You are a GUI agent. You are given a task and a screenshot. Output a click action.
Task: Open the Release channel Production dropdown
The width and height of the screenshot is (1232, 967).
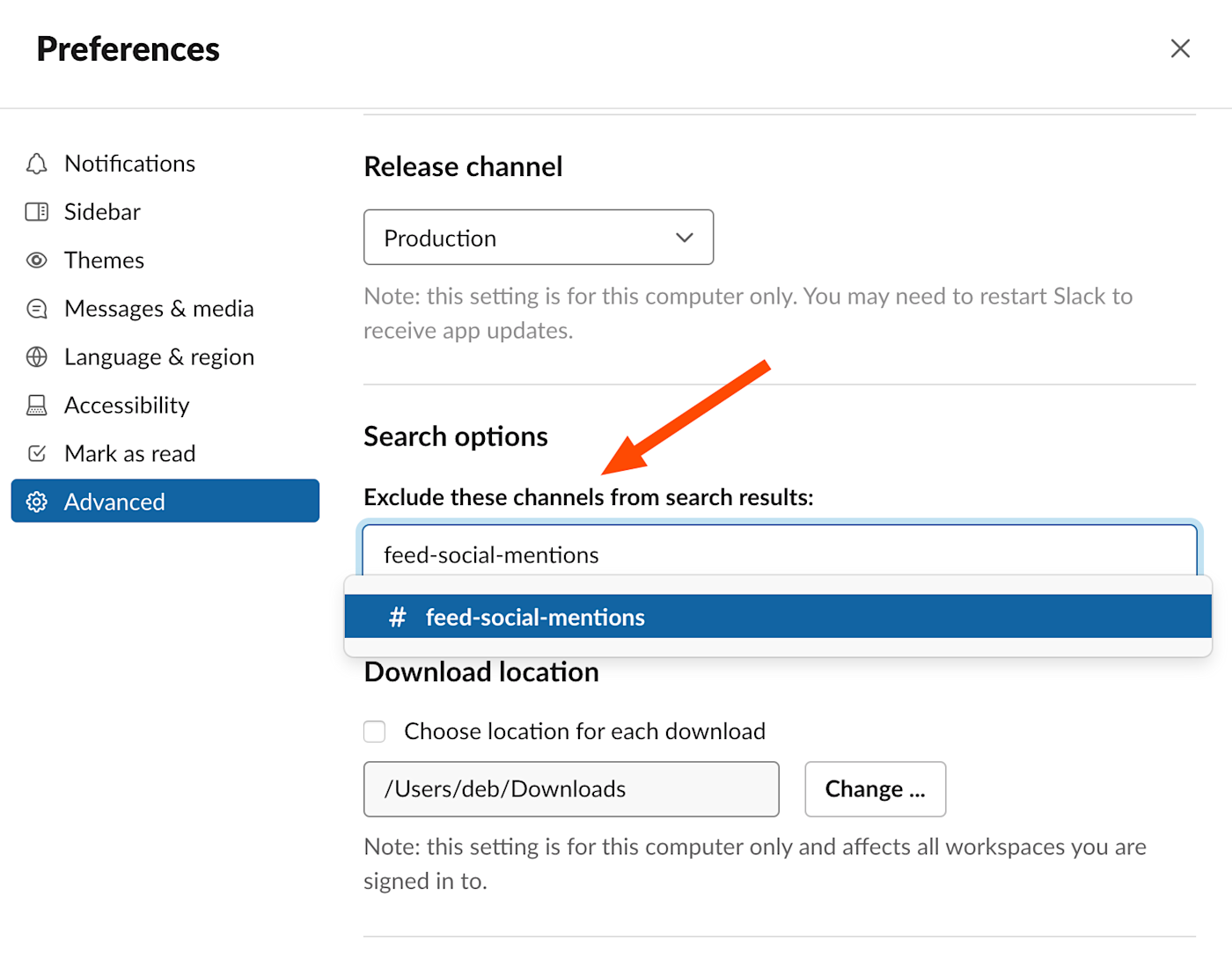click(x=539, y=237)
